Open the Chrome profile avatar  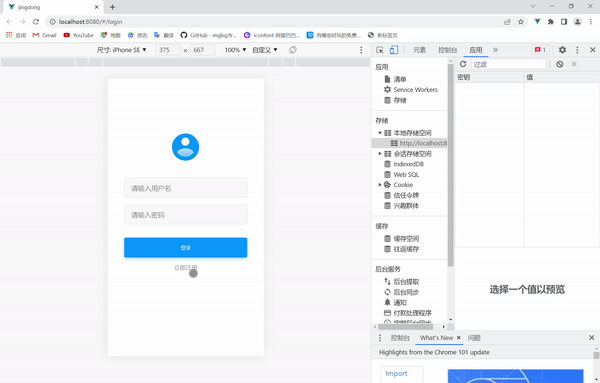(x=577, y=22)
